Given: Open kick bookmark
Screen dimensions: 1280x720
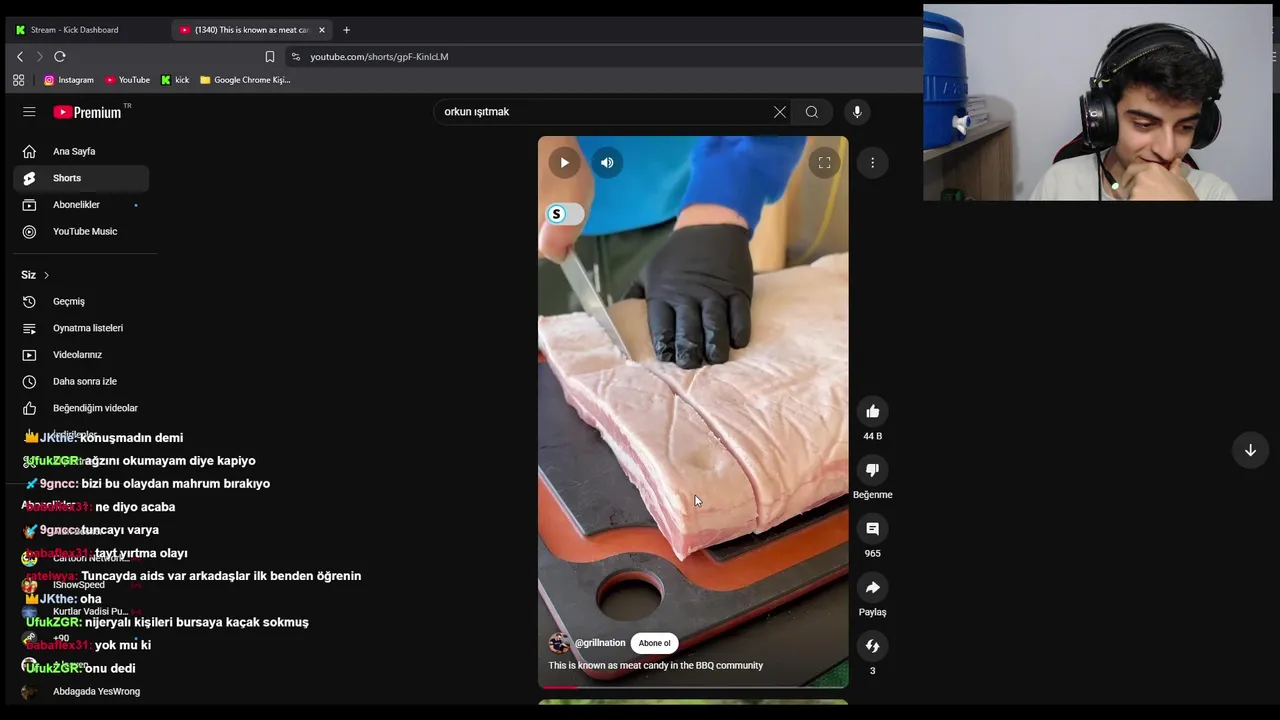Looking at the screenshot, I should coord(175,80).
